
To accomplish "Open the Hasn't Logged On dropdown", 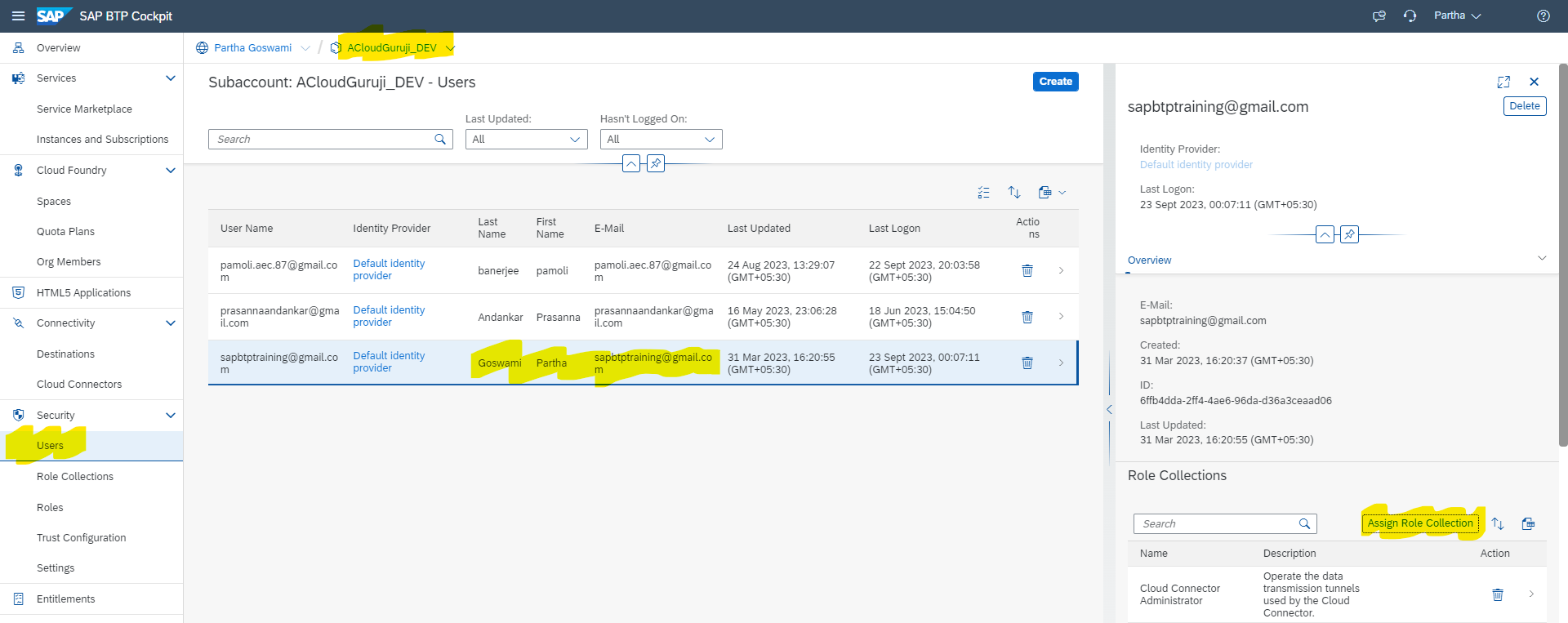I will pyautogui.click(x=661, y=140).
